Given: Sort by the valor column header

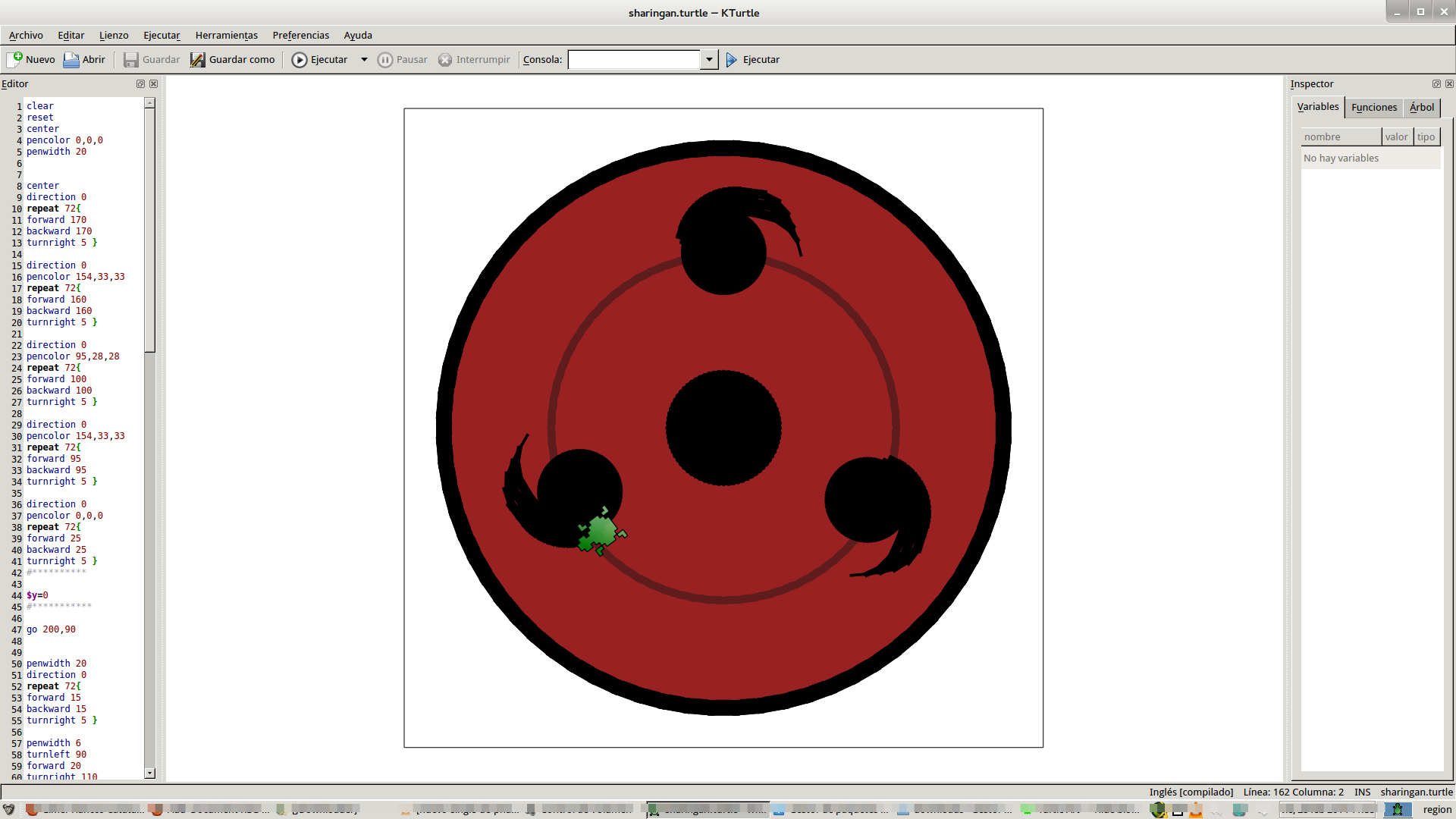Looking at the screenshot, I should click(x=1397, y=136).
